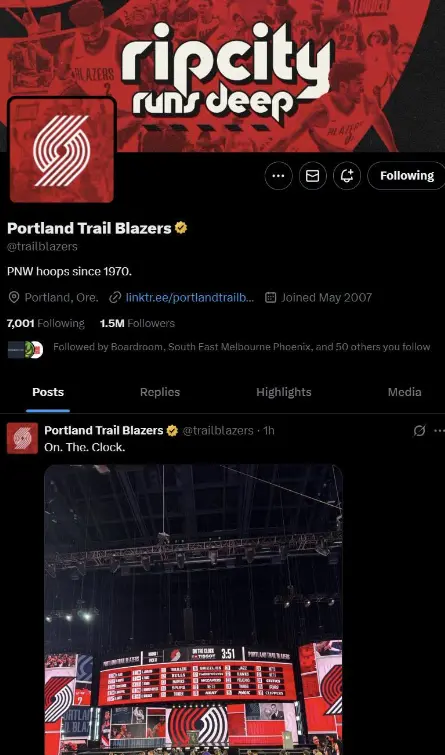Expand the post's three-dot menu

(x=439, y=430)
